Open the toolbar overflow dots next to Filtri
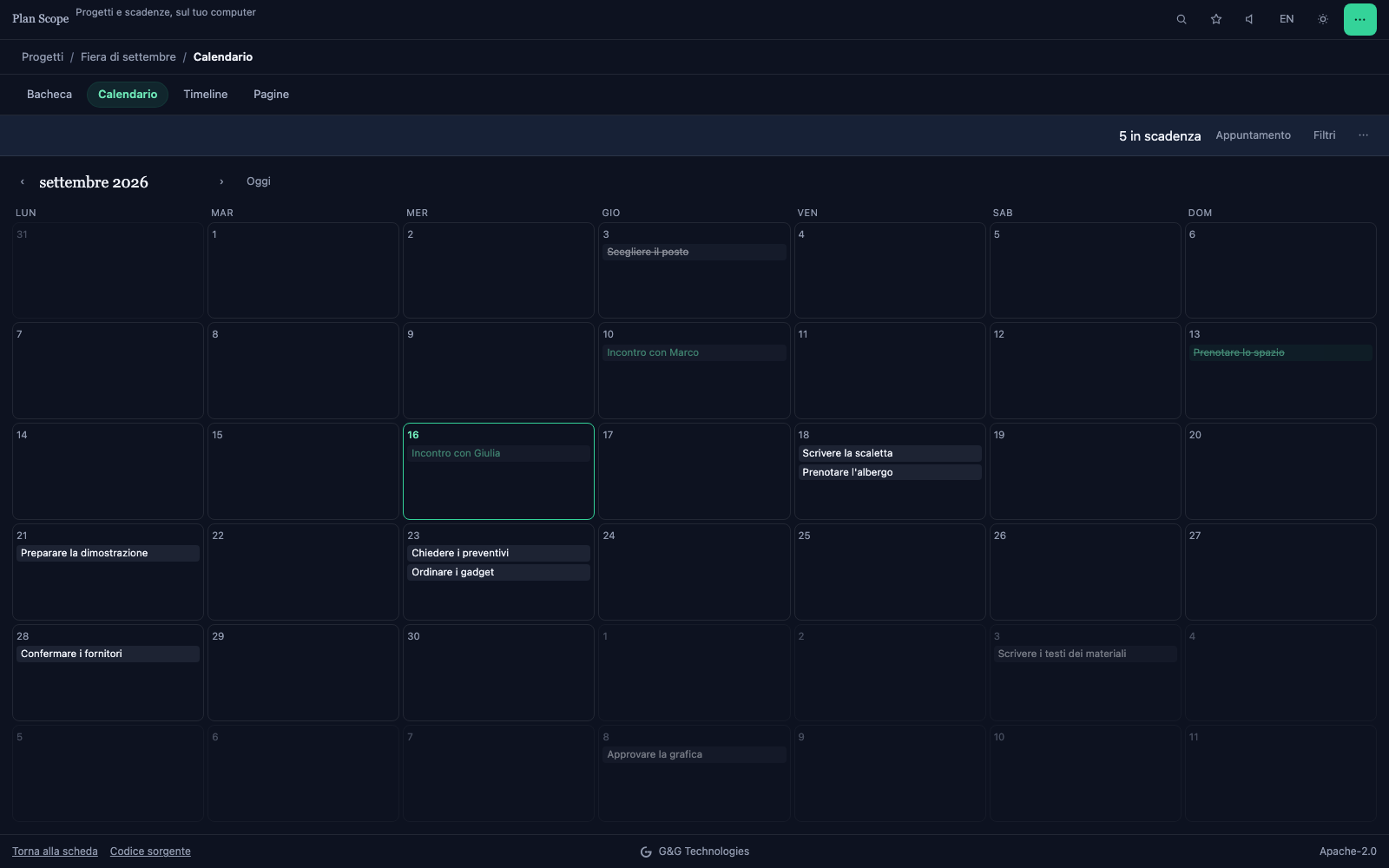This screenshot has height=868, width=1389. point(1364,135)
